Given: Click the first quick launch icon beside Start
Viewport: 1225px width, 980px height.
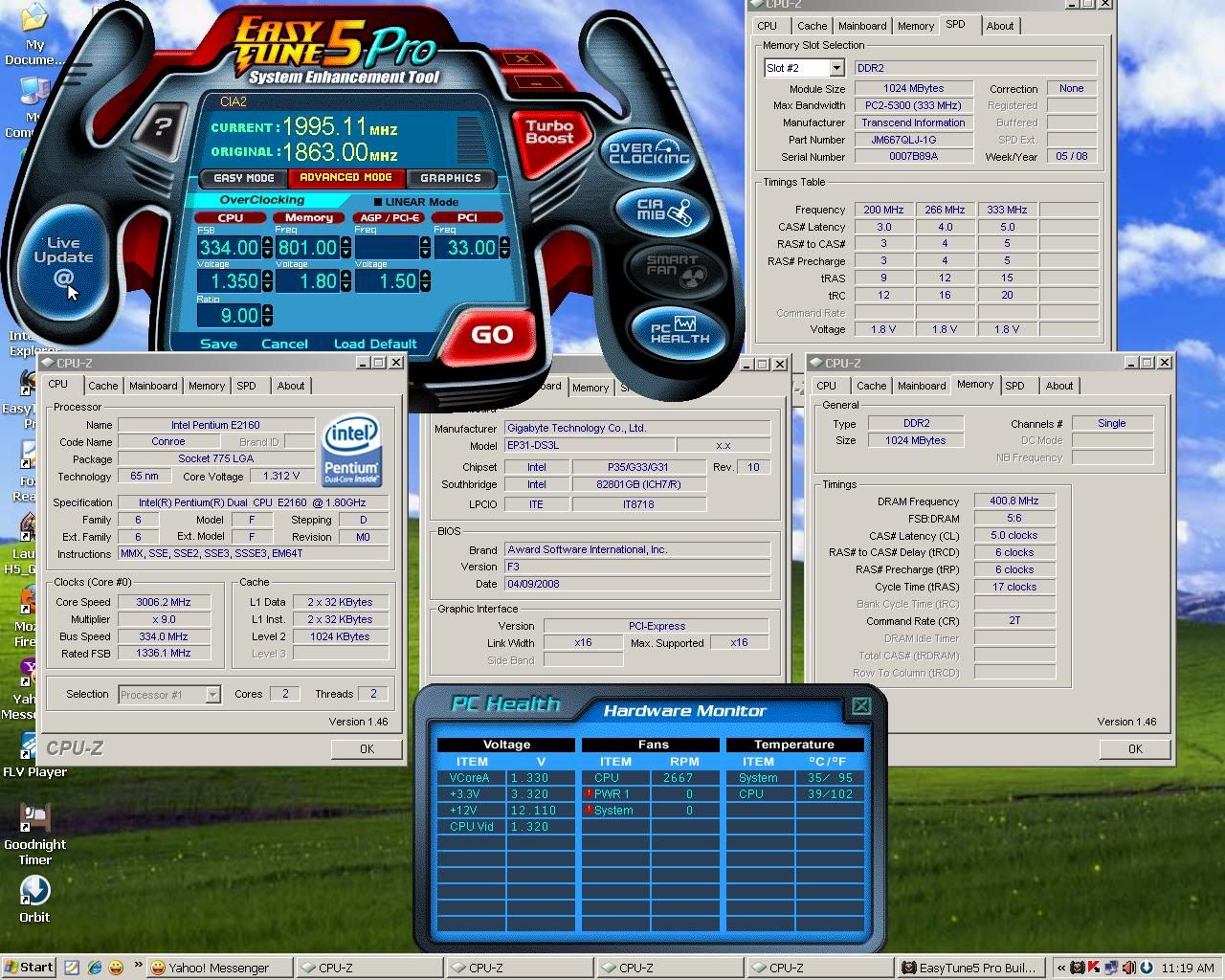Looking at the screenshot, I should (72, 968).
